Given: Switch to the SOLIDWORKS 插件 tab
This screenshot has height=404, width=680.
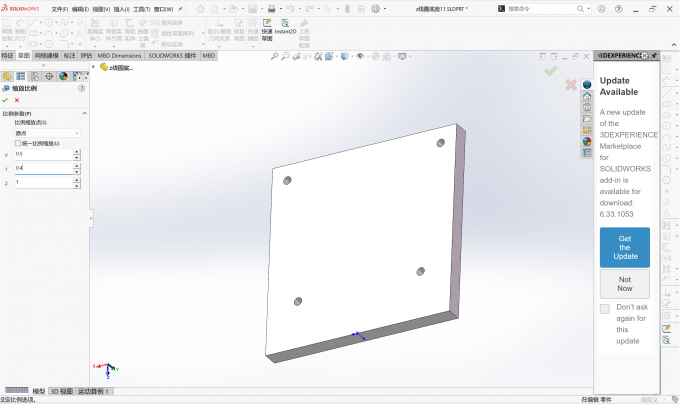Looking at the screenshot, I should 172,55.
